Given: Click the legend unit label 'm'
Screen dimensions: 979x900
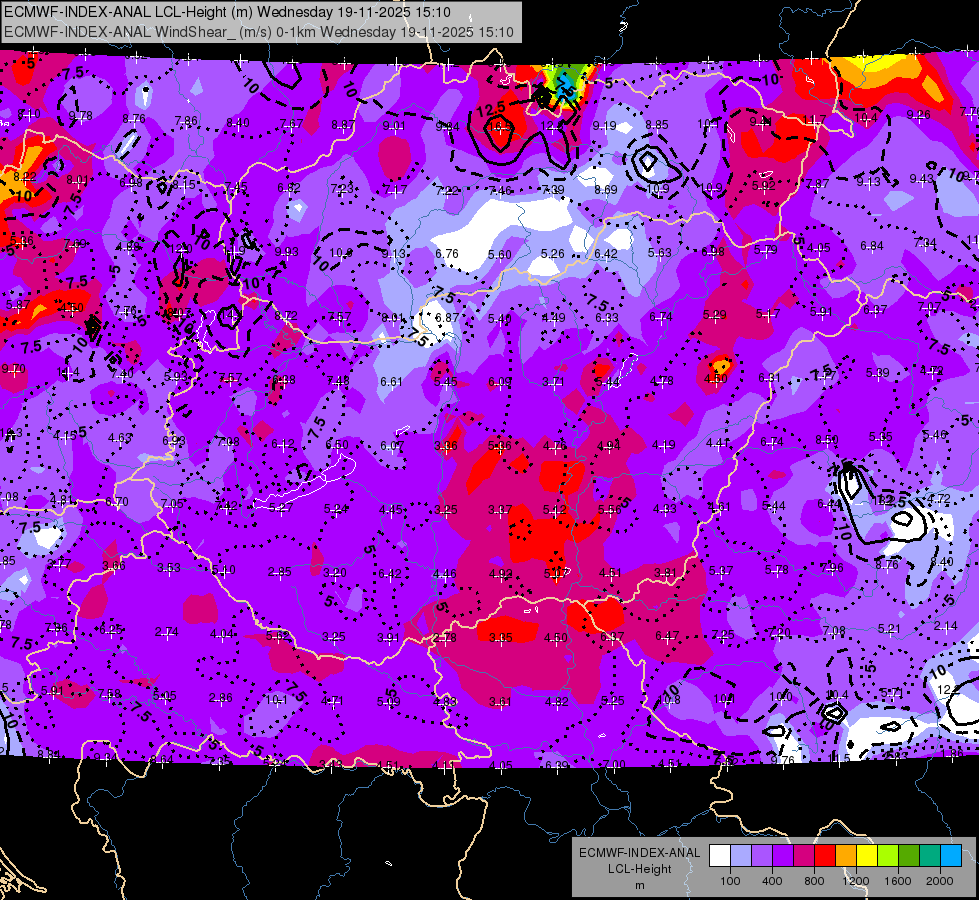Looking at the screenshot, I should click(x=639, y=885).
